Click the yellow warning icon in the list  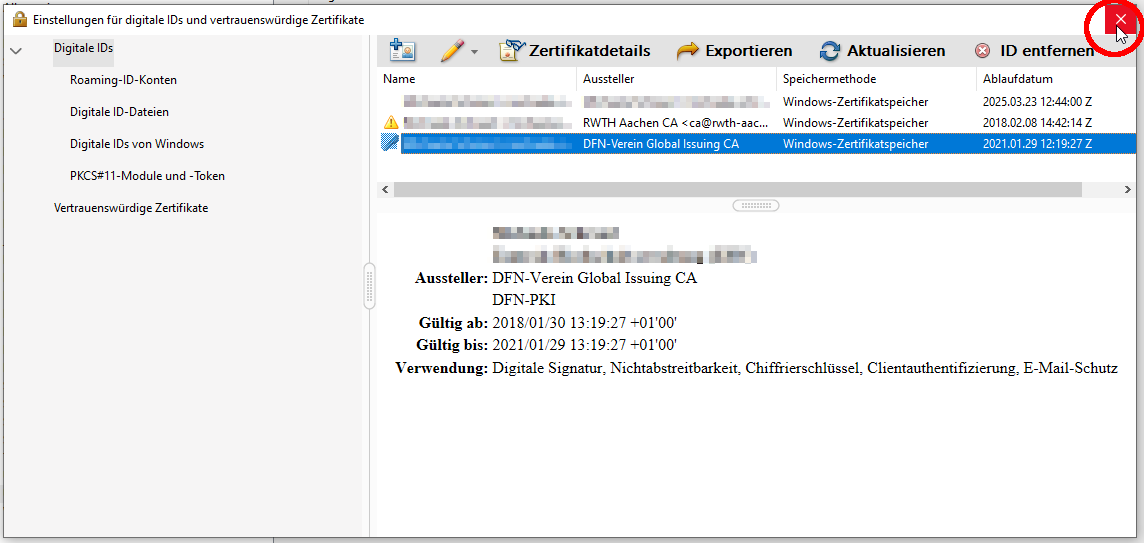[390, 123]
